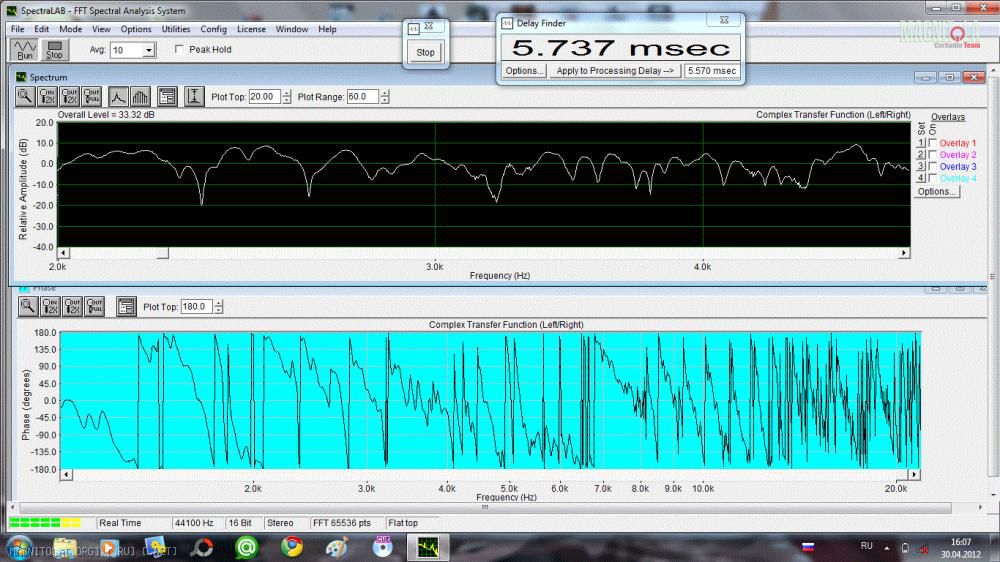Open Chrome from the taskbar
The width and height of the screenshot is (1000, 562).
tap(292, 547)
